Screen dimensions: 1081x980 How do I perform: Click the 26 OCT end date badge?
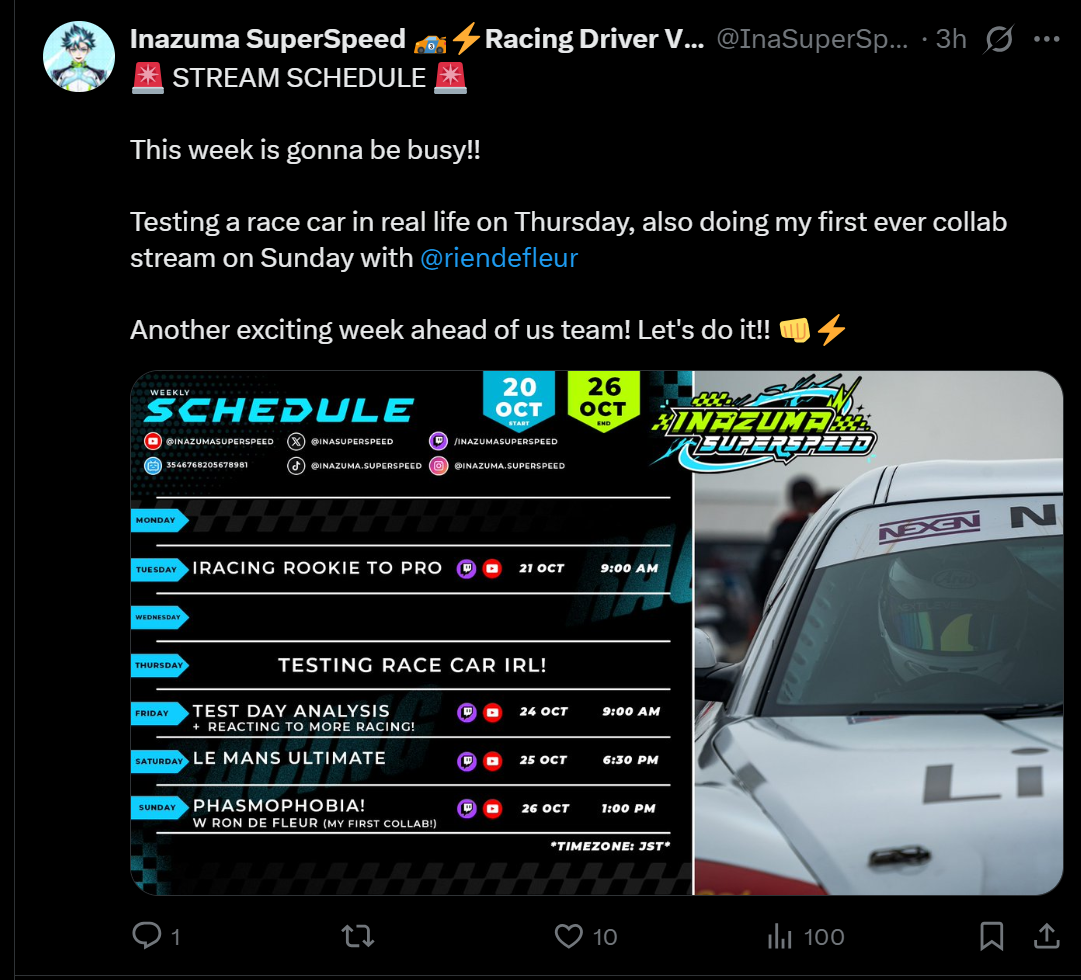pyautogui.click(x=604, y=401)
